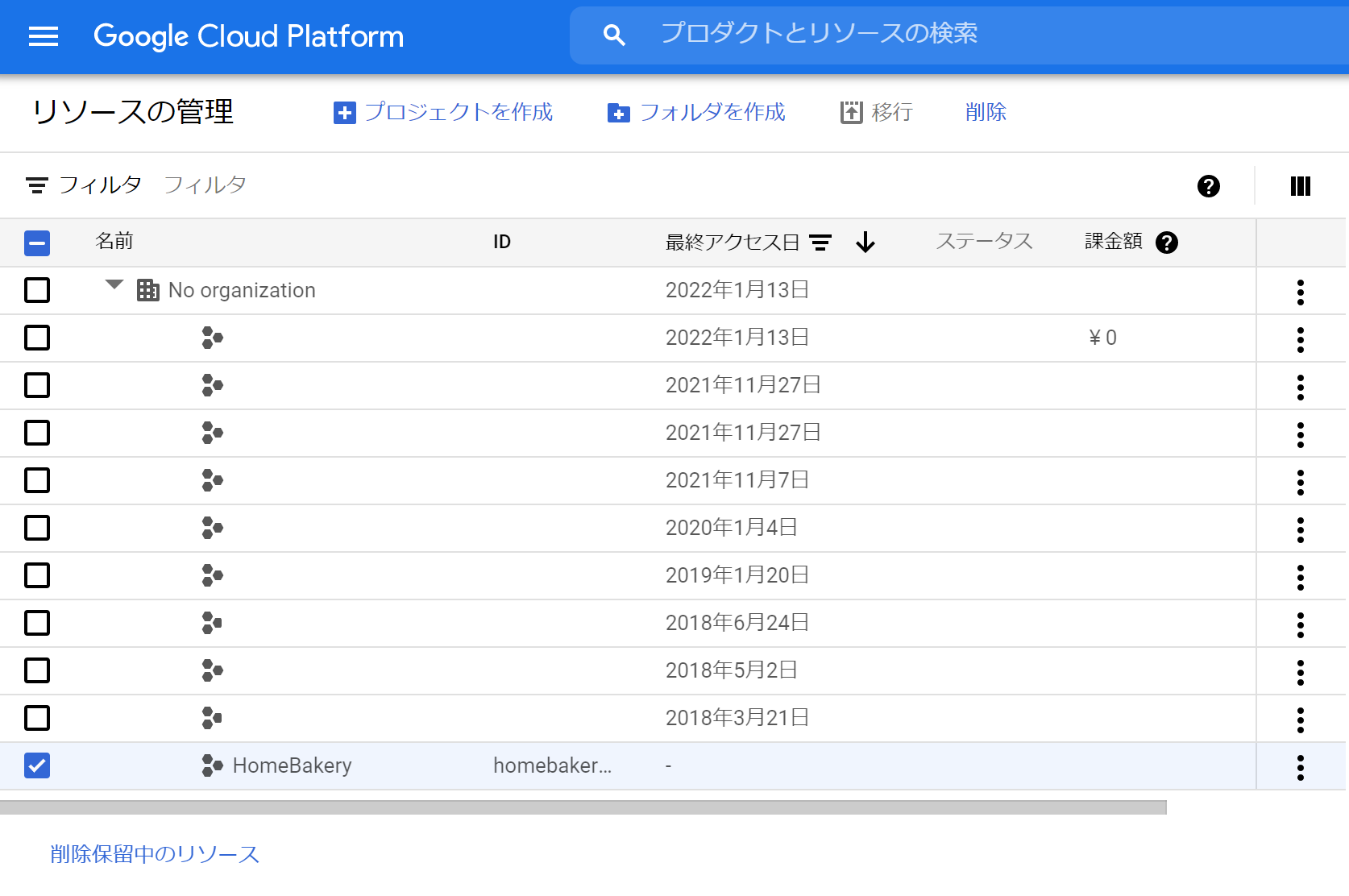Click the horizontal scrollbar below the table
This screenshot has height=896, width=1349.
point(583,807)
